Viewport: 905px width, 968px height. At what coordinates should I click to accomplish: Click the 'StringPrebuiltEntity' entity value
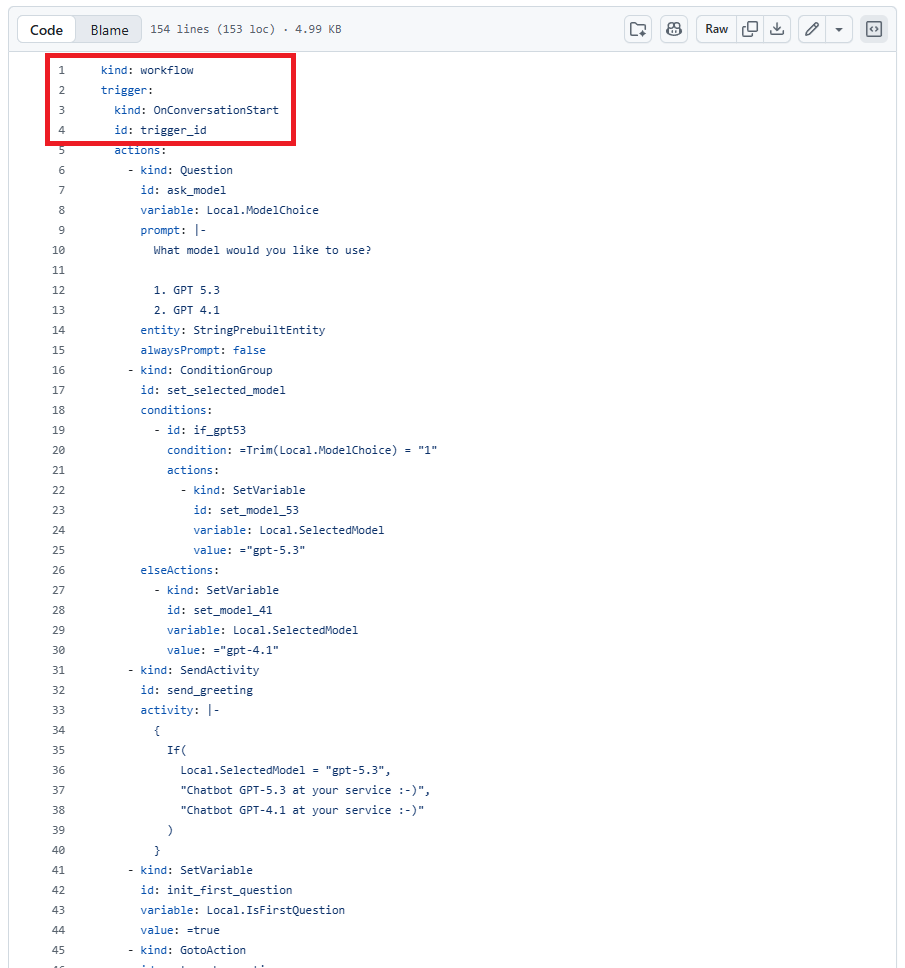point(259,330)
